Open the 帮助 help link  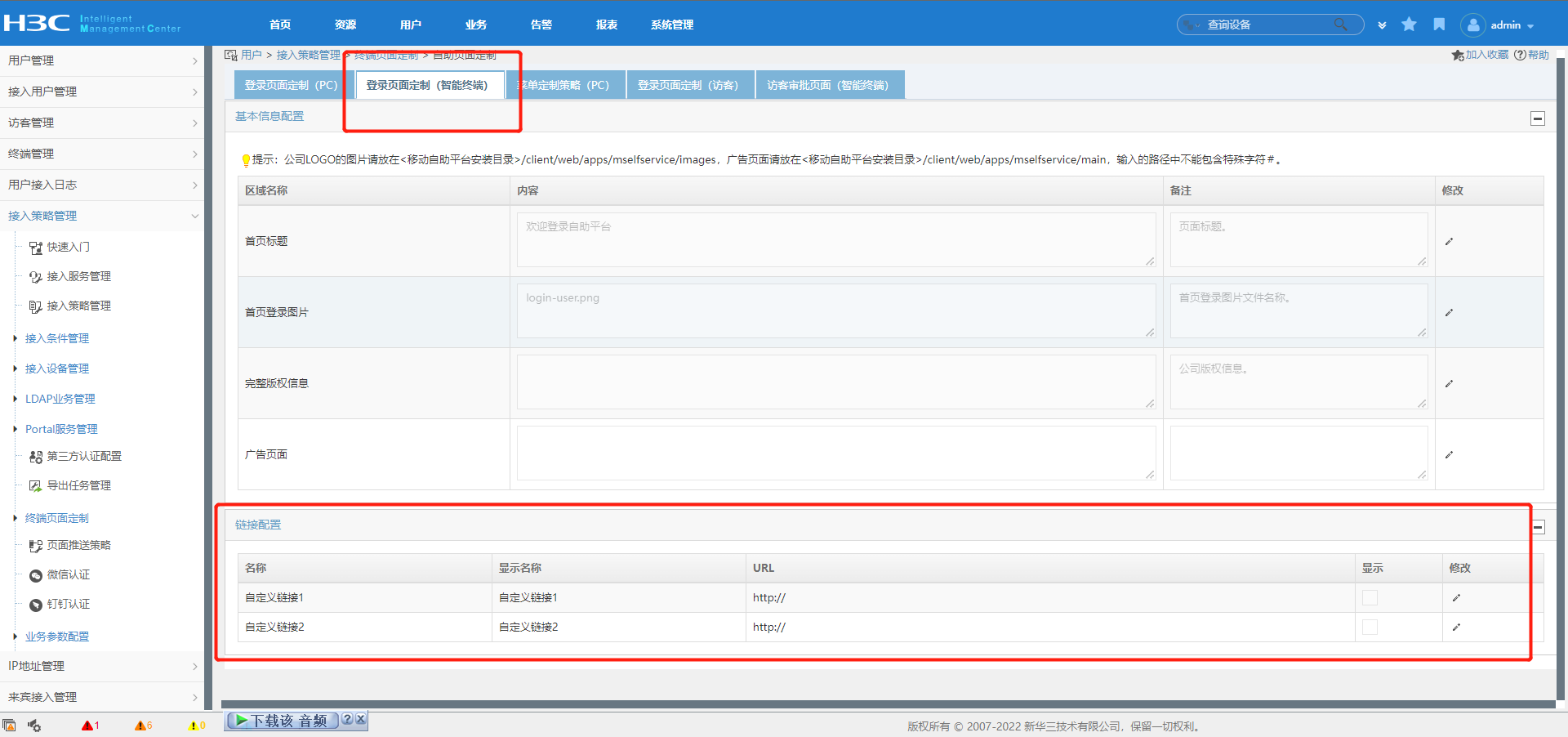[x=1532, y=55]
